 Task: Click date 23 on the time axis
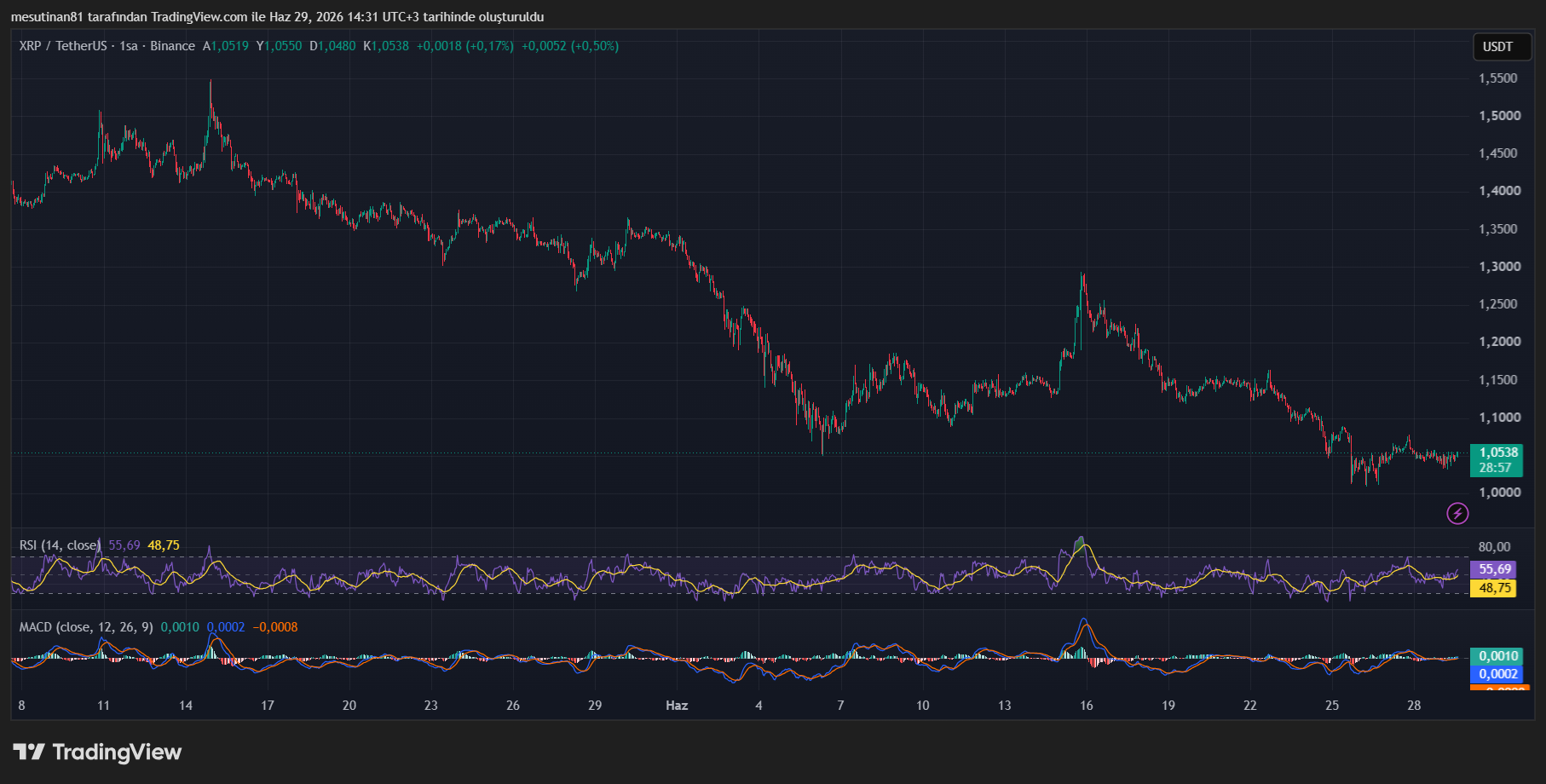pos(431,706)
